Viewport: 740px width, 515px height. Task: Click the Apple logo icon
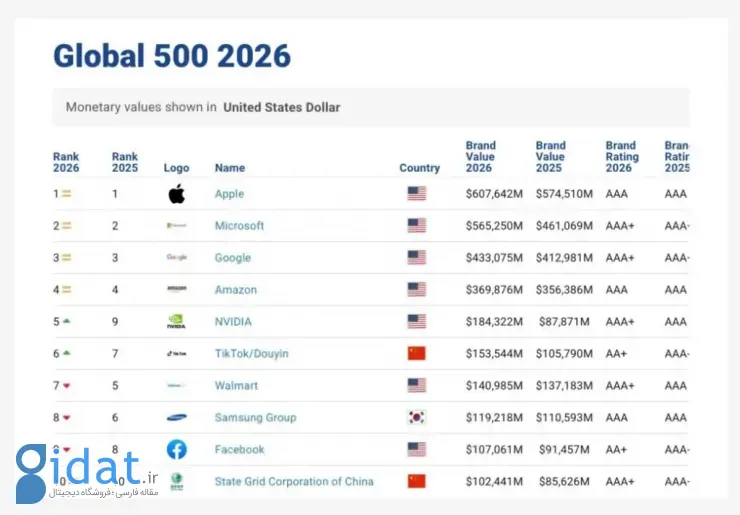point(177,194)
